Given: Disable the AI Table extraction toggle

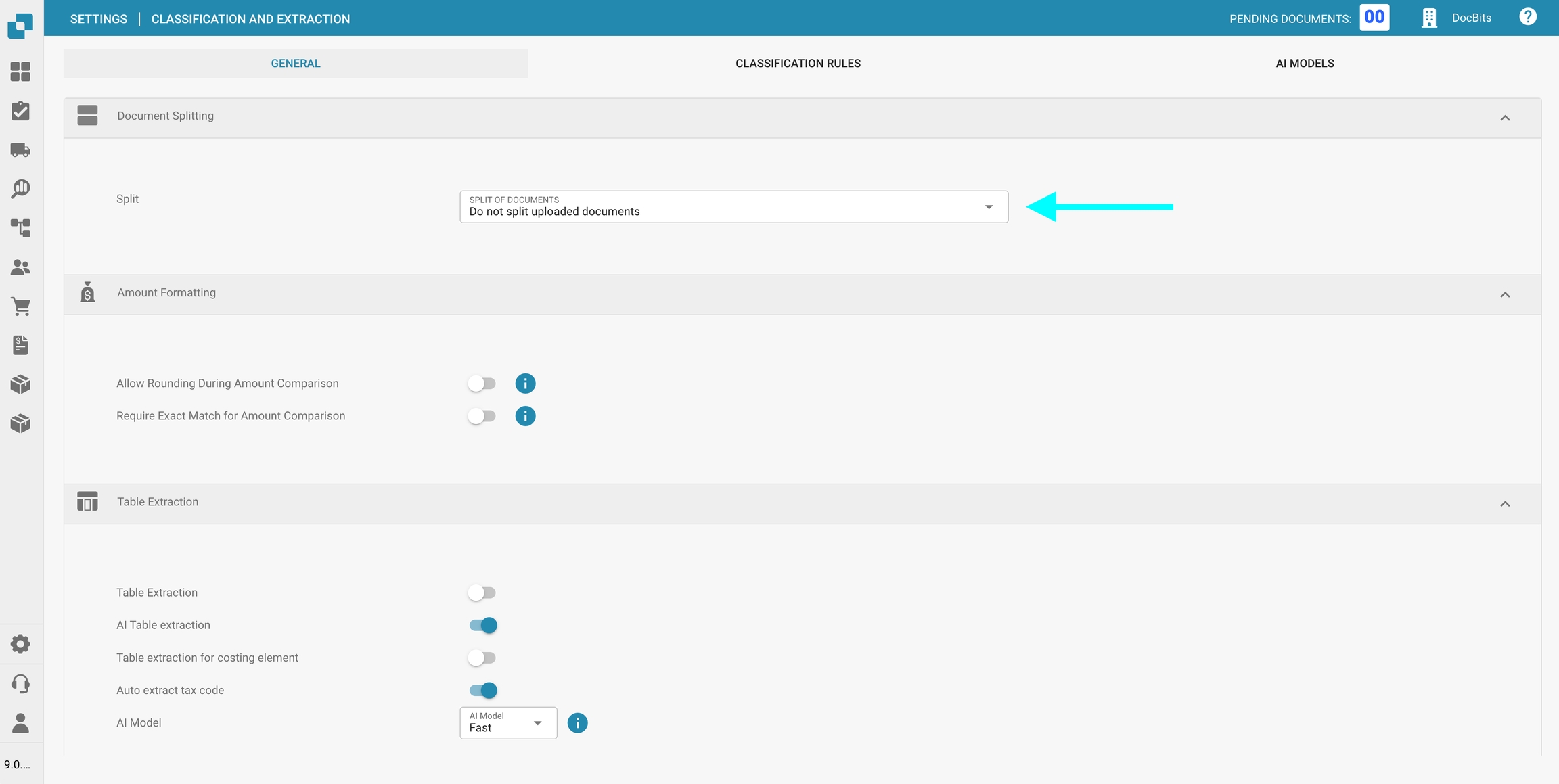Looking at the screenshot, I should [483, 625].
